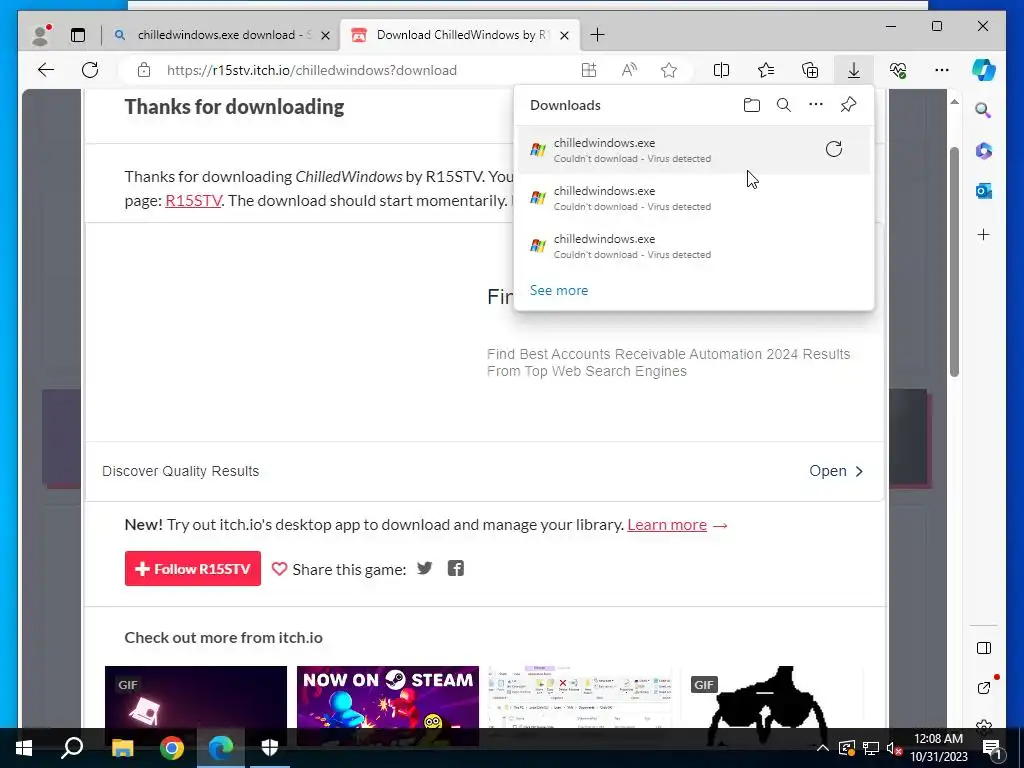Click the Open ad button
This screenshot has height=768, width=1024.
[x=836, y=471]
